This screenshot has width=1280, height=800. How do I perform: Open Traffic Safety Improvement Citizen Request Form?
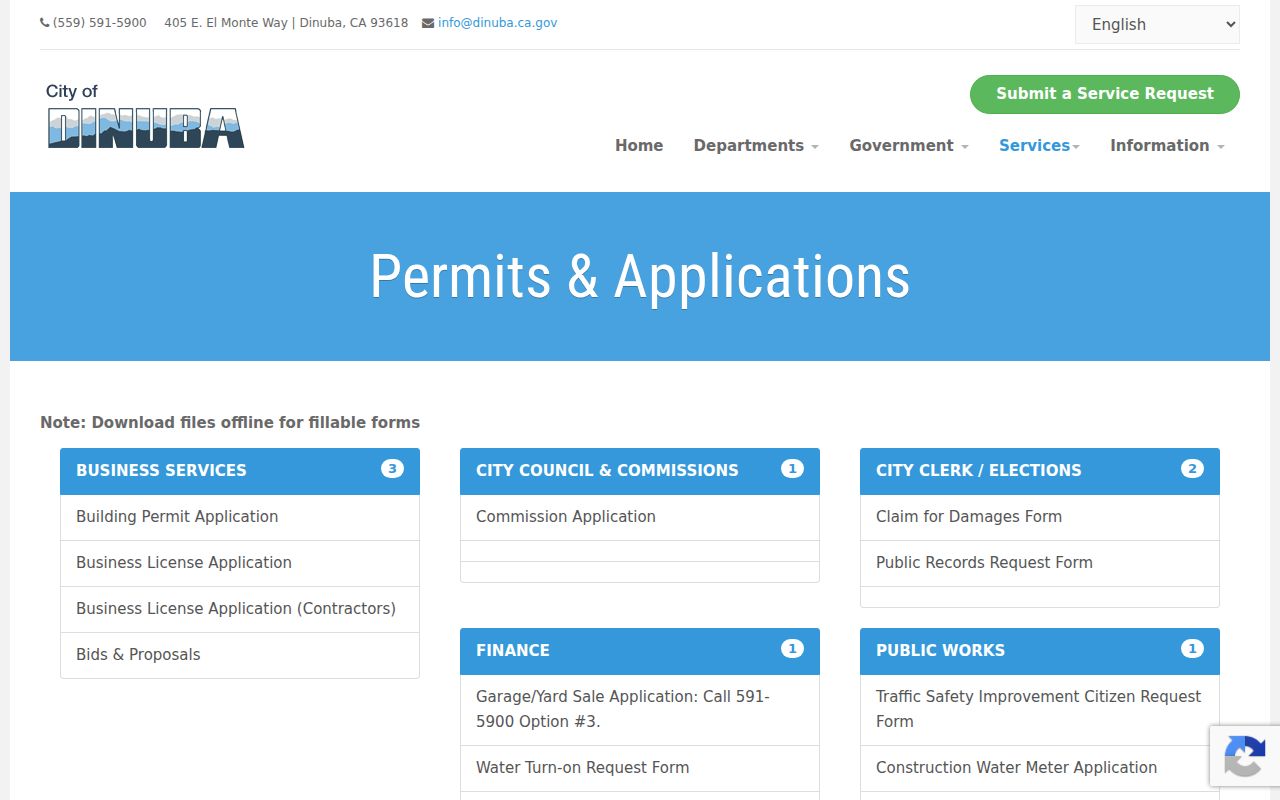(x=1040, y=709)
